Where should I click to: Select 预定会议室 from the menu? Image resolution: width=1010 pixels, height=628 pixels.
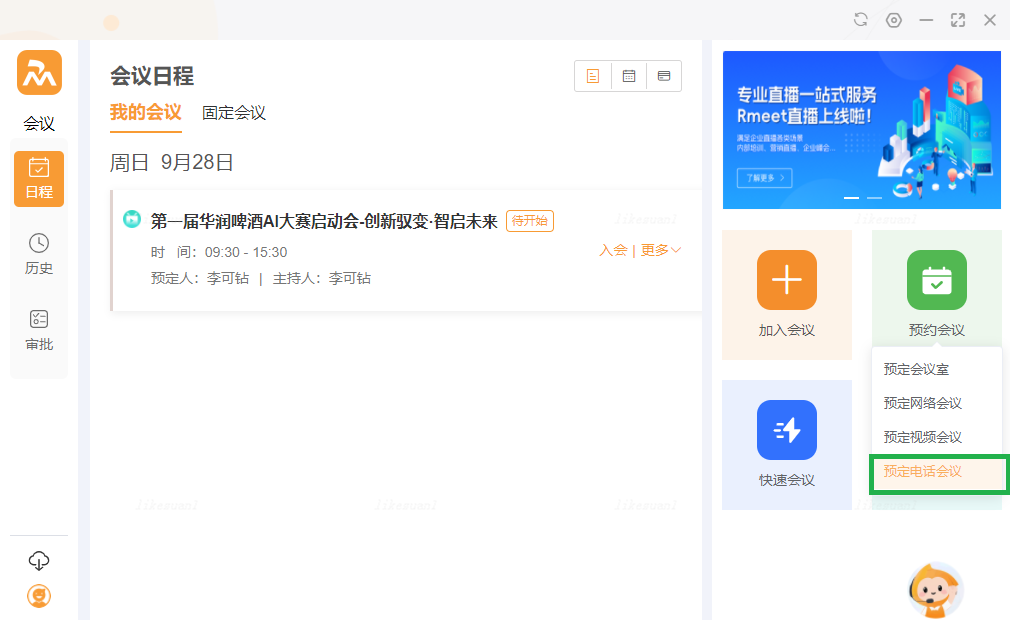[916, 369]
